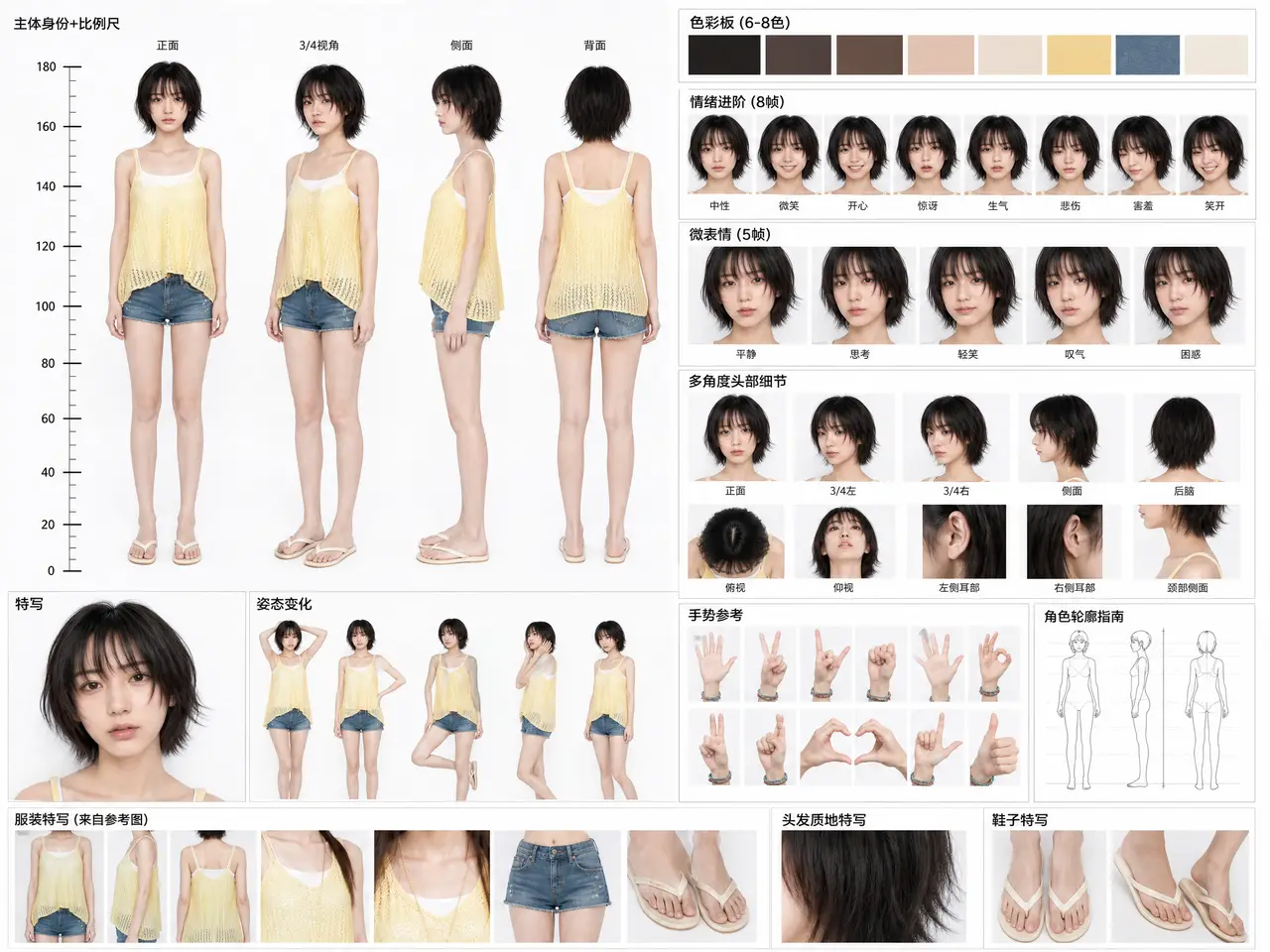Click the 情绪进阶 (8帧) heading

[x=737, y=101]
